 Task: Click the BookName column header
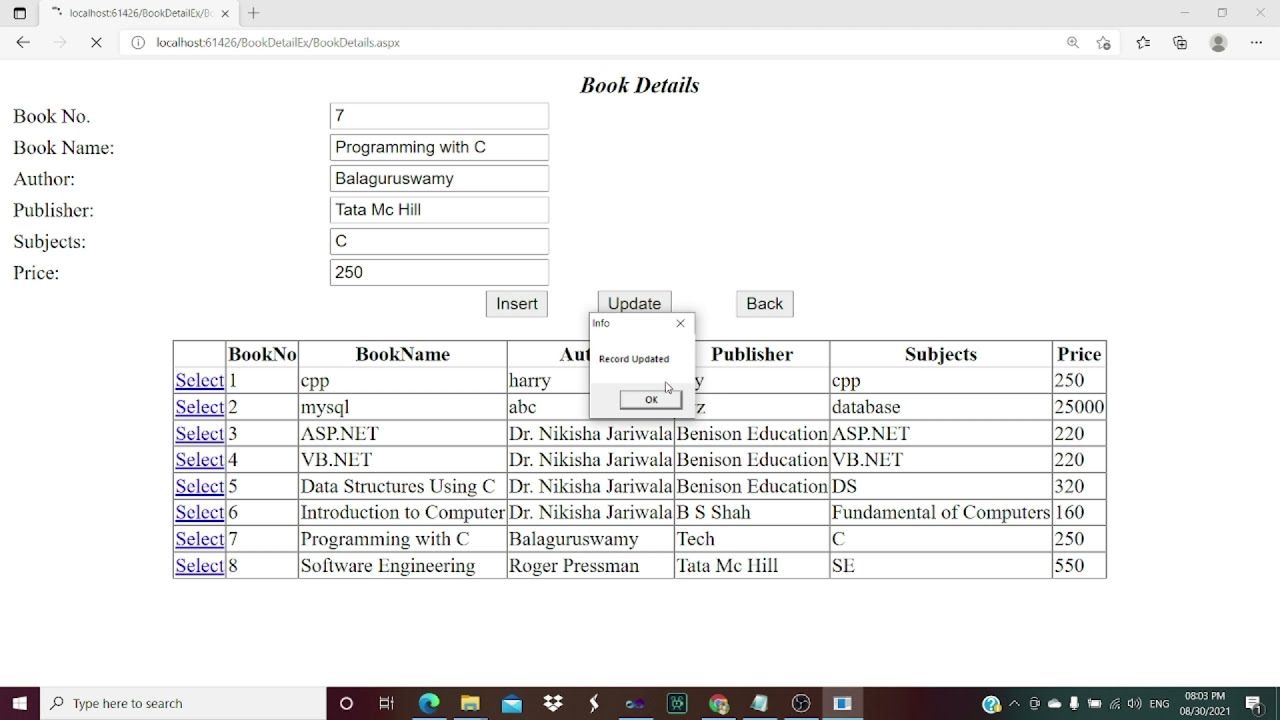[x=402, y=355]
